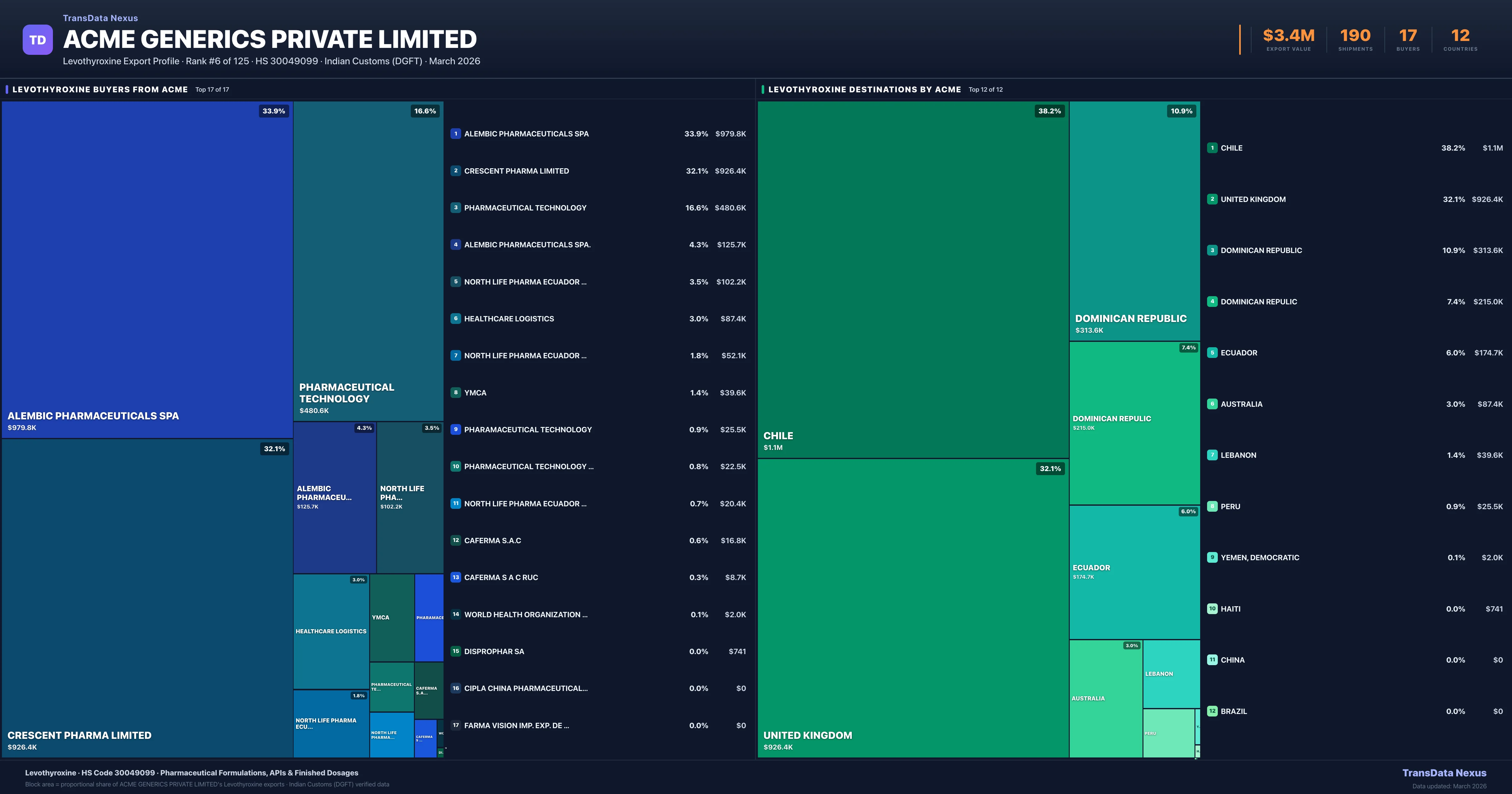
Task: Select the Chile treemap block
Action: pos(913,279)
